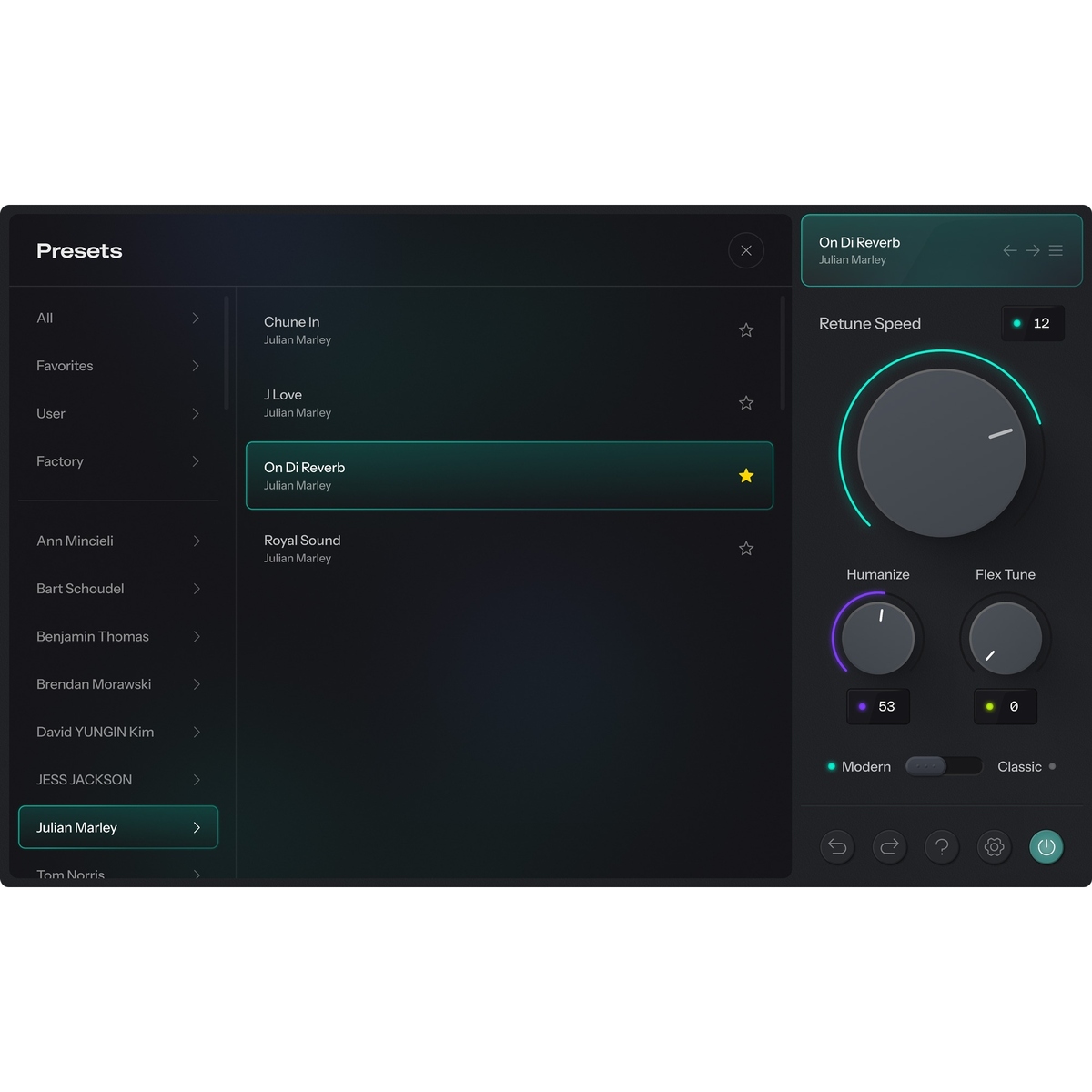Expand Bart Schoudel chevron
Image resolution: width=1092 pixels, height=1092 pixels.
[196, 589]
